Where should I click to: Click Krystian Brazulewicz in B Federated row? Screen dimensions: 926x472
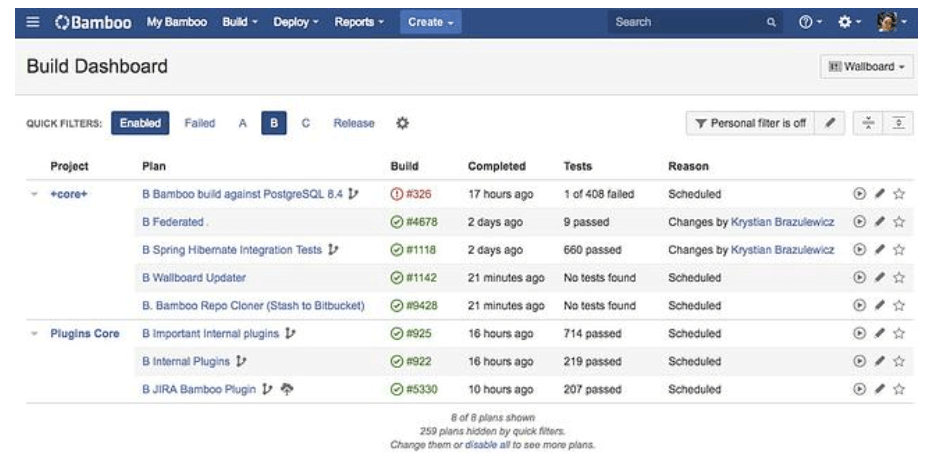[x=782, y=222]
